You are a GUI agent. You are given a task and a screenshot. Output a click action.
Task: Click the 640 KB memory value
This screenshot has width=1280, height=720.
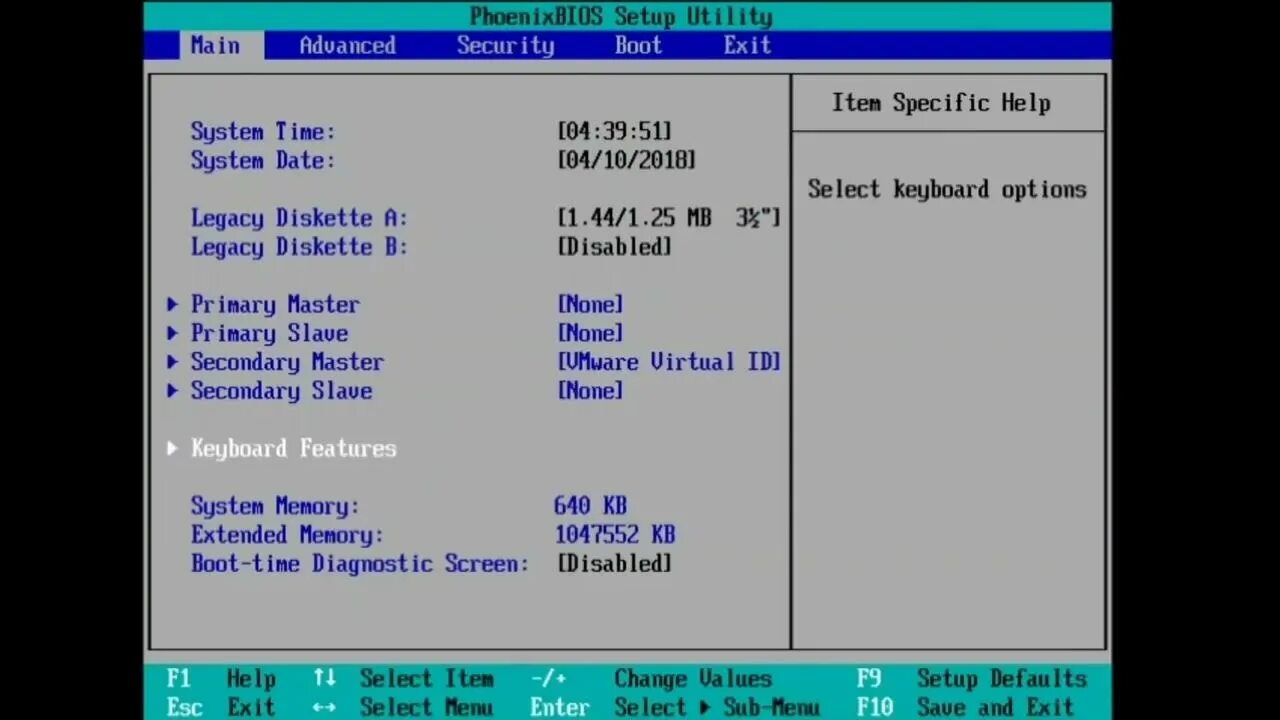pos(590,506)
